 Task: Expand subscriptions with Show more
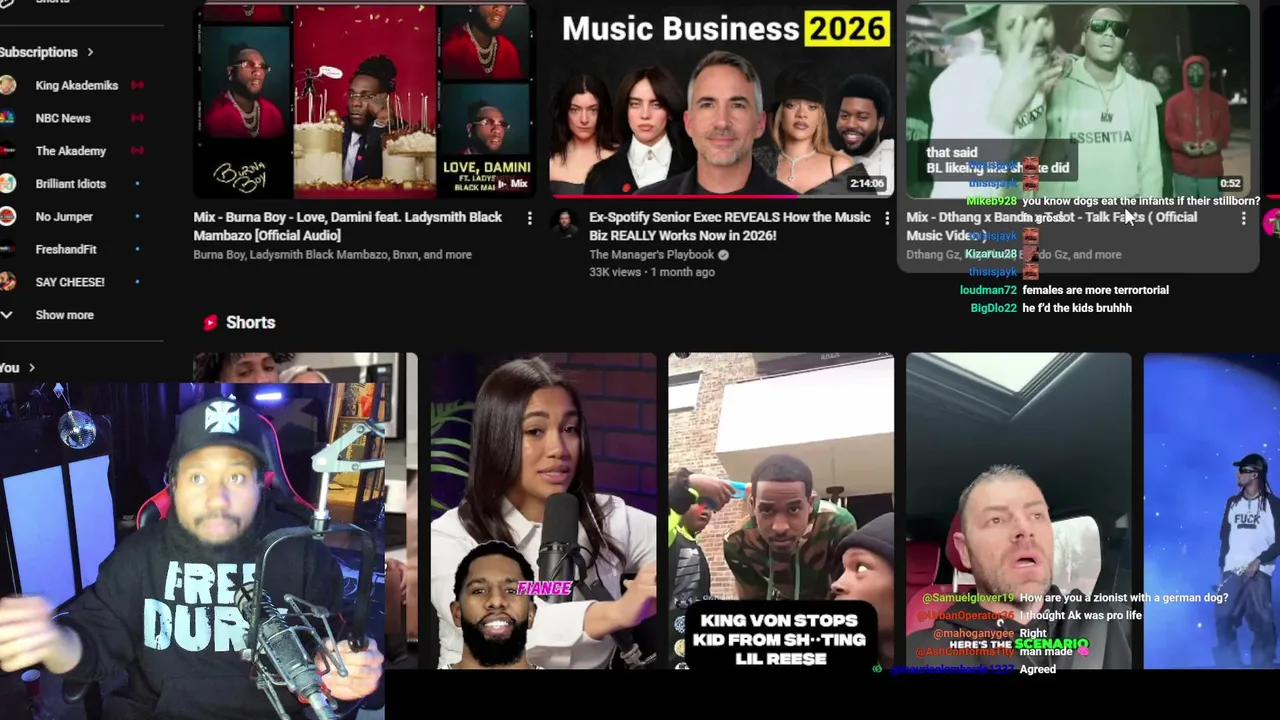64,315
